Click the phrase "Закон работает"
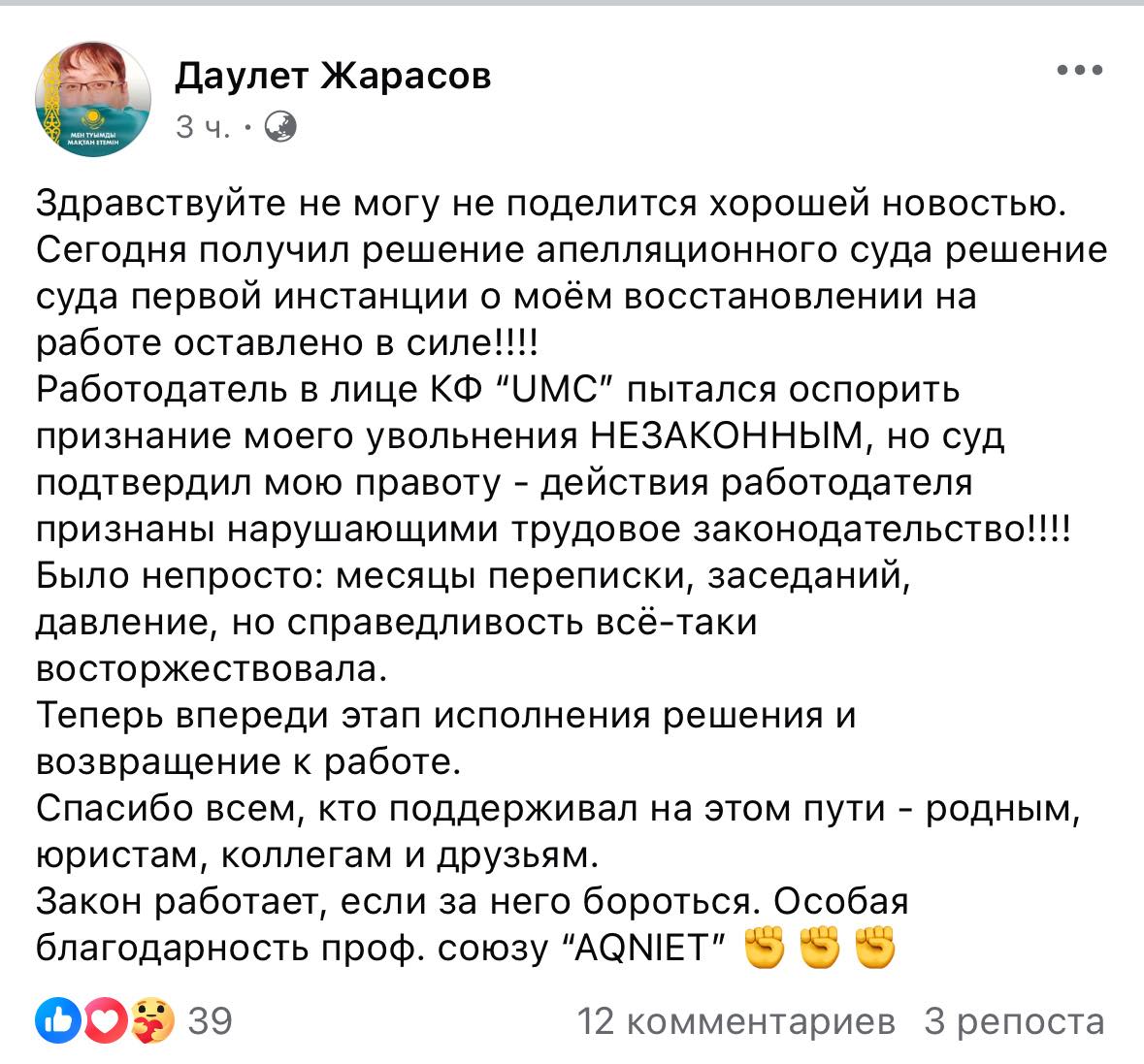 point(167,903)
